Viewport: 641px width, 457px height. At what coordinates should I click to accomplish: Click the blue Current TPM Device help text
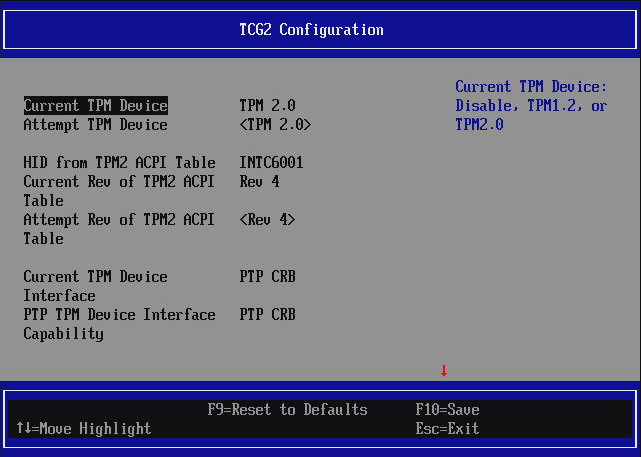point(531,105)
